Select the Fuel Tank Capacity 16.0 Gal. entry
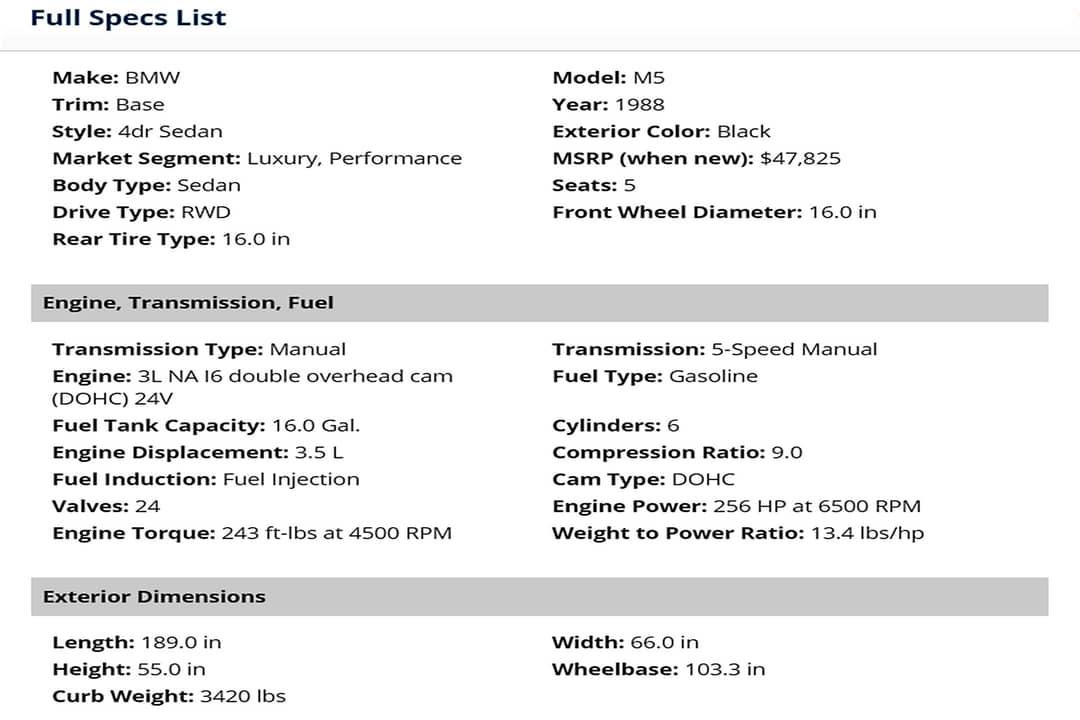Image resolution: width=1080 pixels, height=720 pixels. point(206,426)
